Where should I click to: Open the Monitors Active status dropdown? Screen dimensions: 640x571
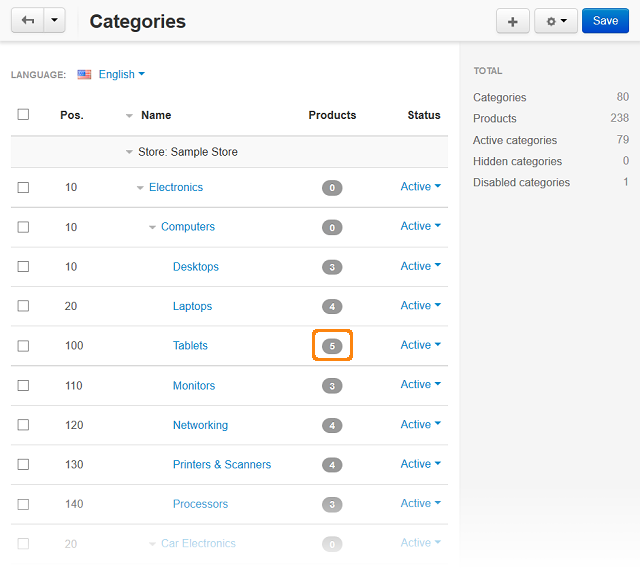point(420,384)
